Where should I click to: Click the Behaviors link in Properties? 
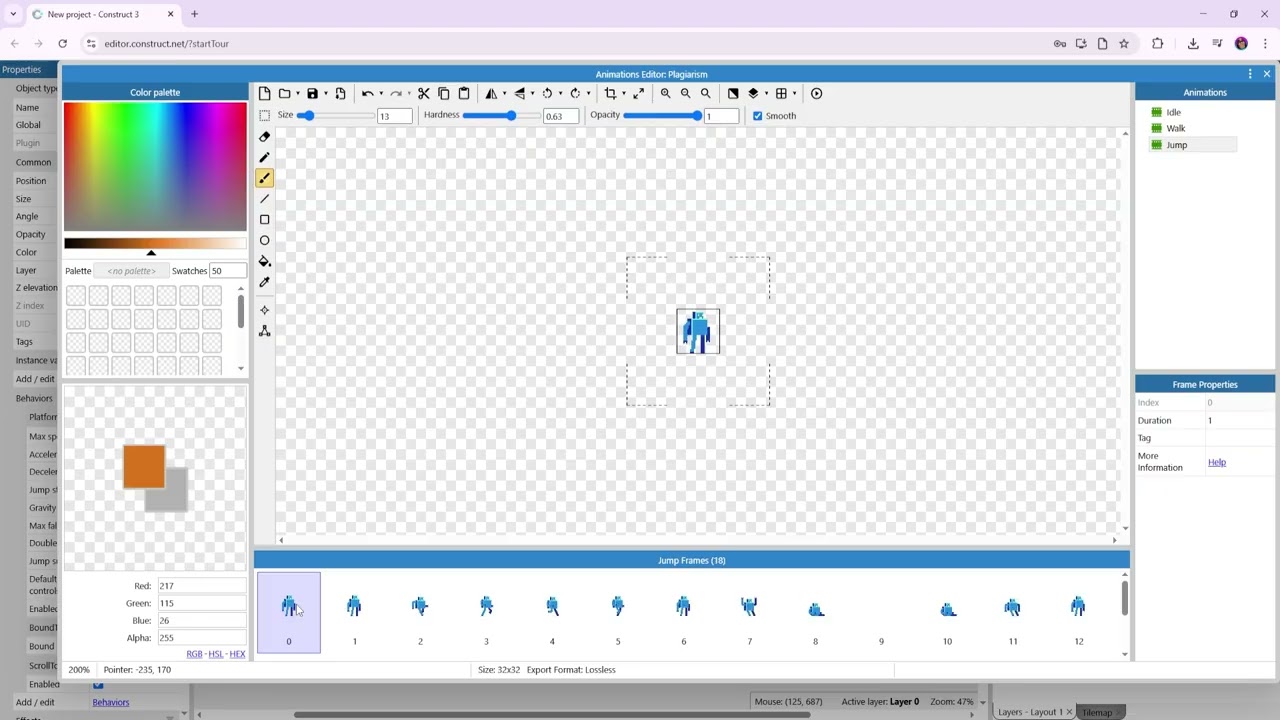pos(111,702)
